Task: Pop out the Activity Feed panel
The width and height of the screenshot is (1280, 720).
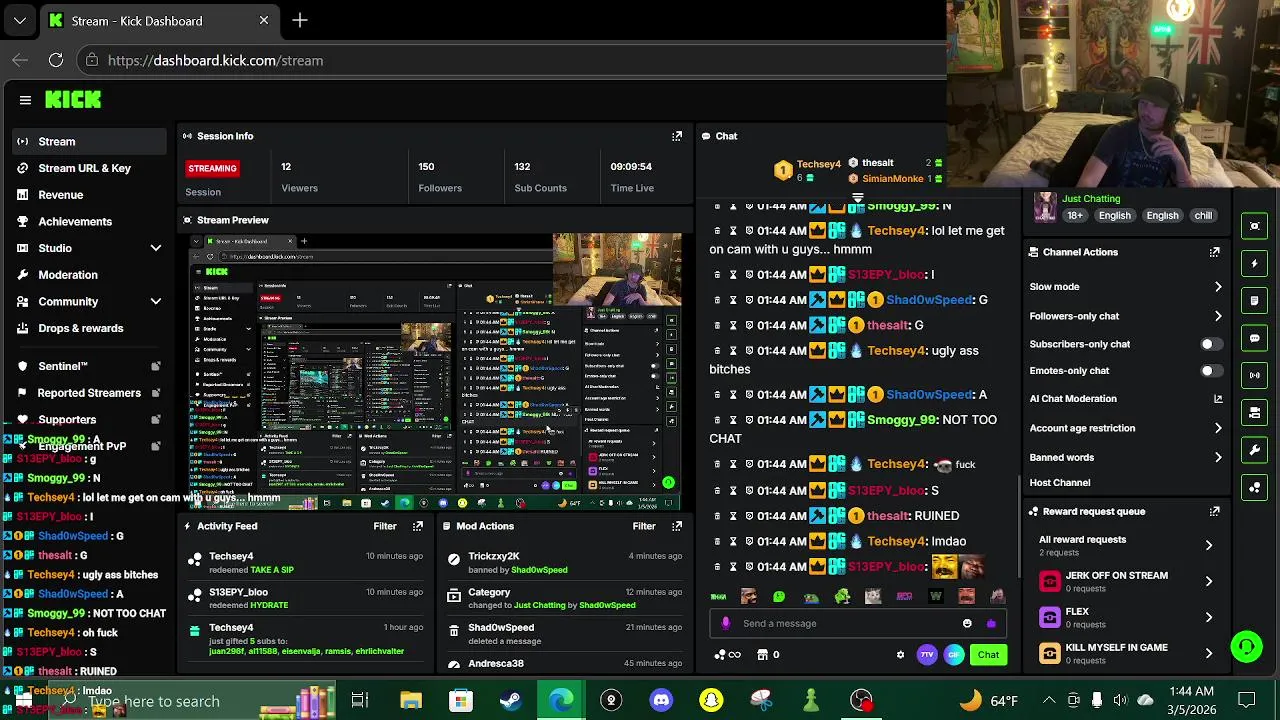Action: (x=418, y=526)
